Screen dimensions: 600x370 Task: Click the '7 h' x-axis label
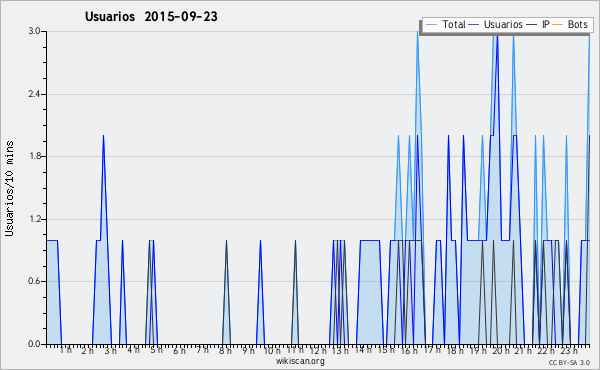(202, 350)
